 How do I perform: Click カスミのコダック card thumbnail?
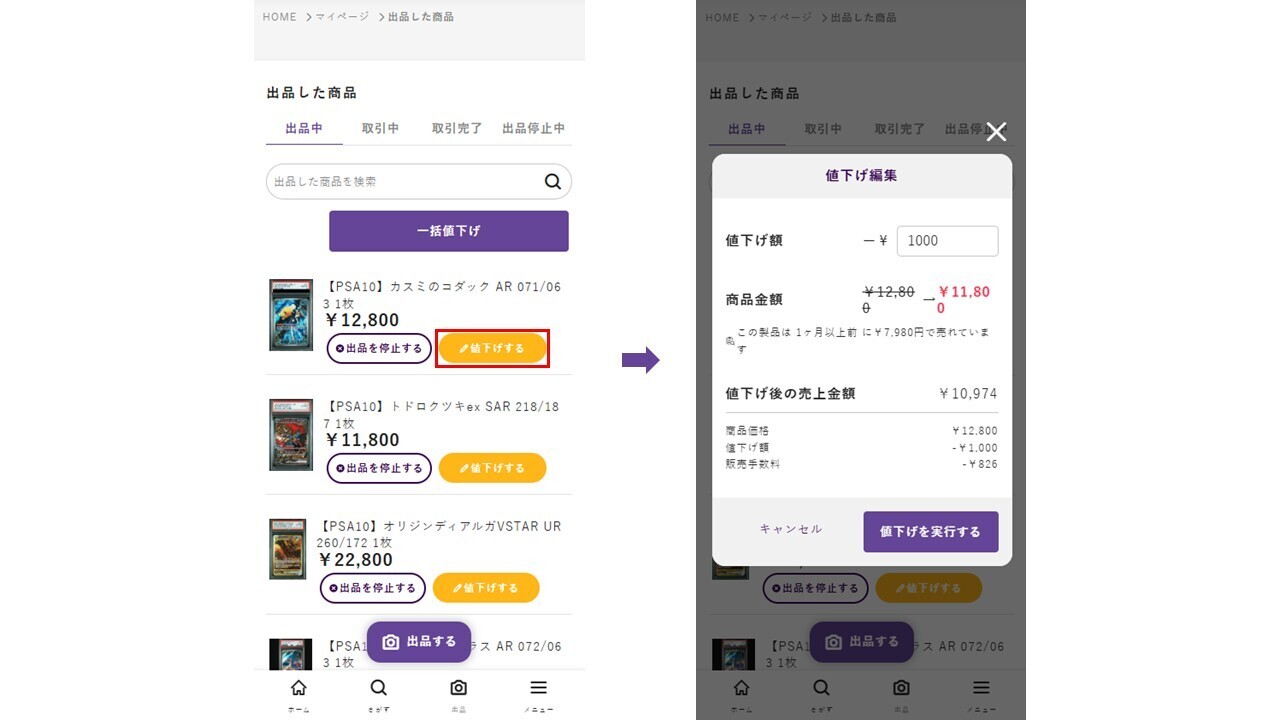pyautogui.click(x=291, y=315)
